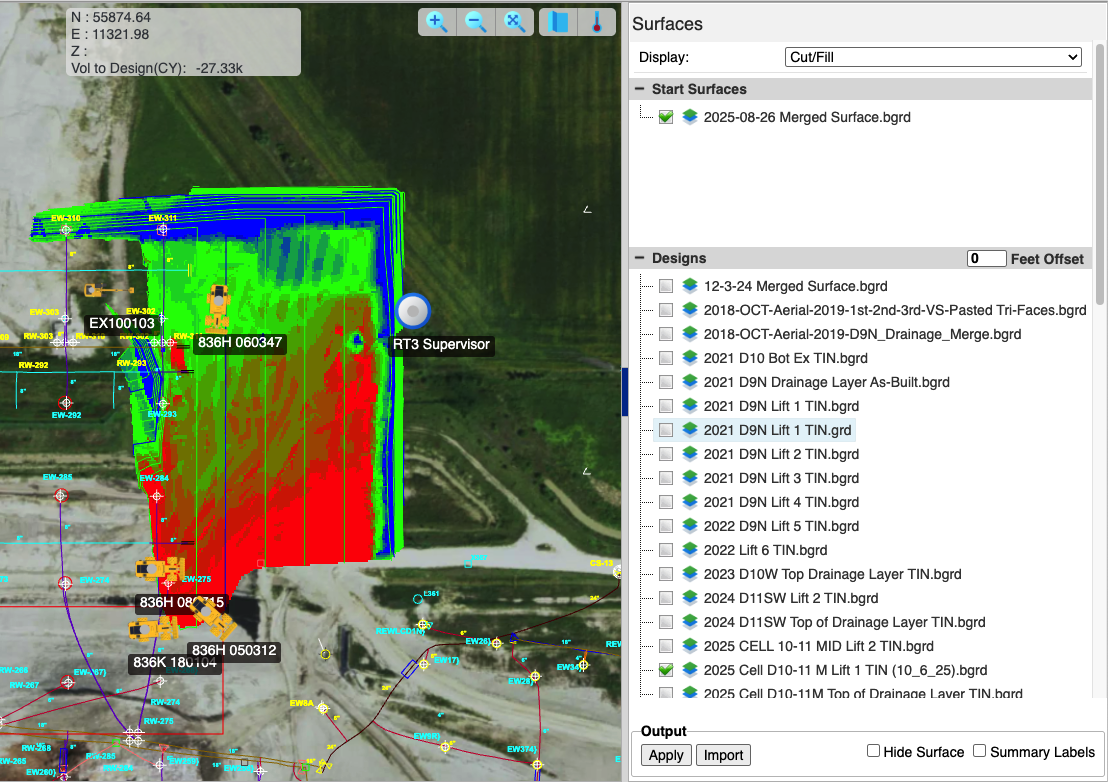Select the 836K 180104 compactor icon
The image size is (1108, 782).
coord(153,629)
